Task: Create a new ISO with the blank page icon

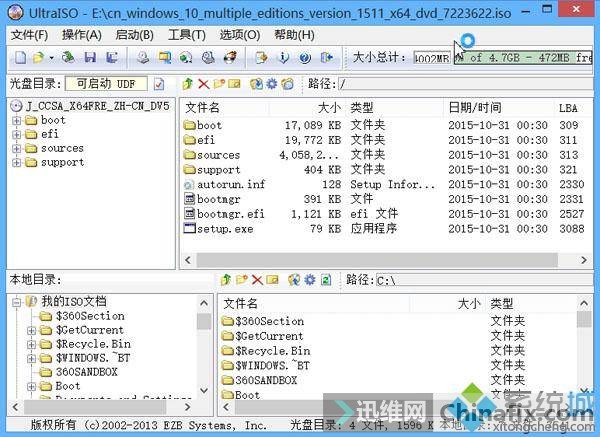Action: (x=20, y=58)
